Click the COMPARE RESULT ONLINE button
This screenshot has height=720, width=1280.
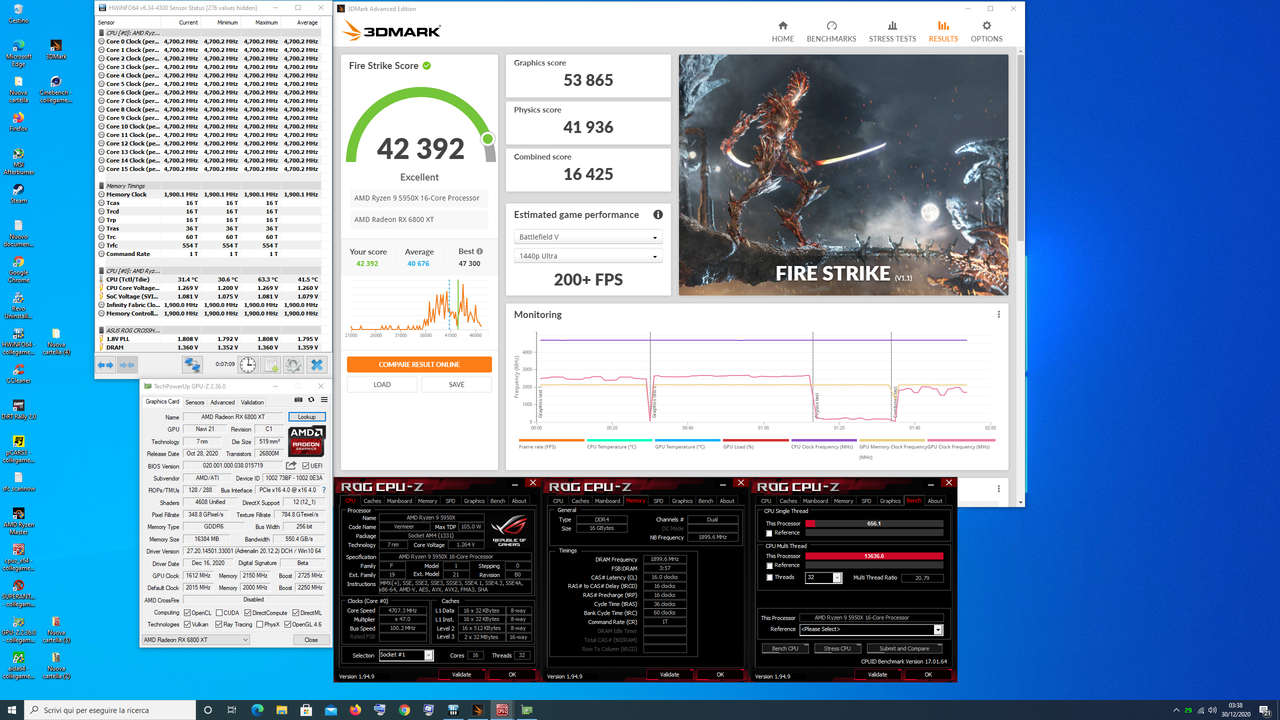[x=419, y=364]
